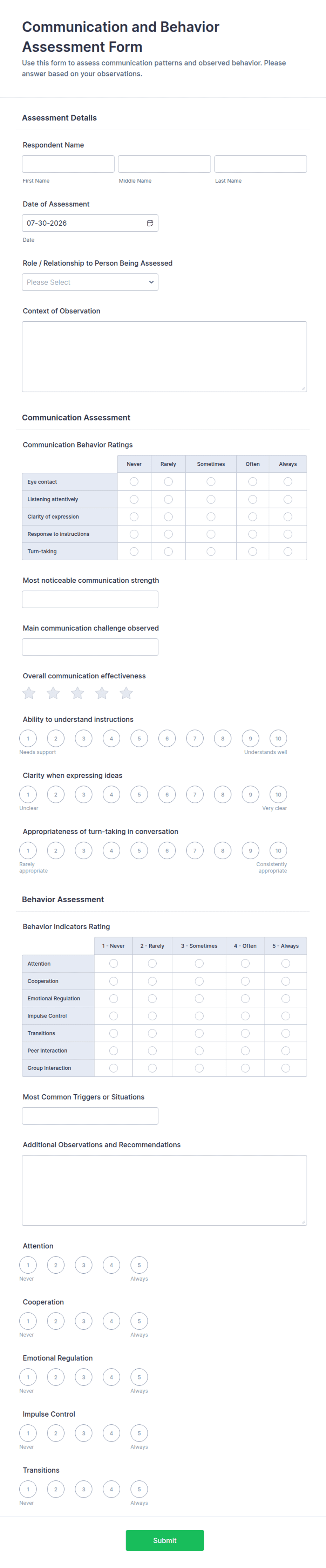This screenshot has width=326, height=1568.
Task: Mark Eye contact as Never
Action: click(134, 481)
